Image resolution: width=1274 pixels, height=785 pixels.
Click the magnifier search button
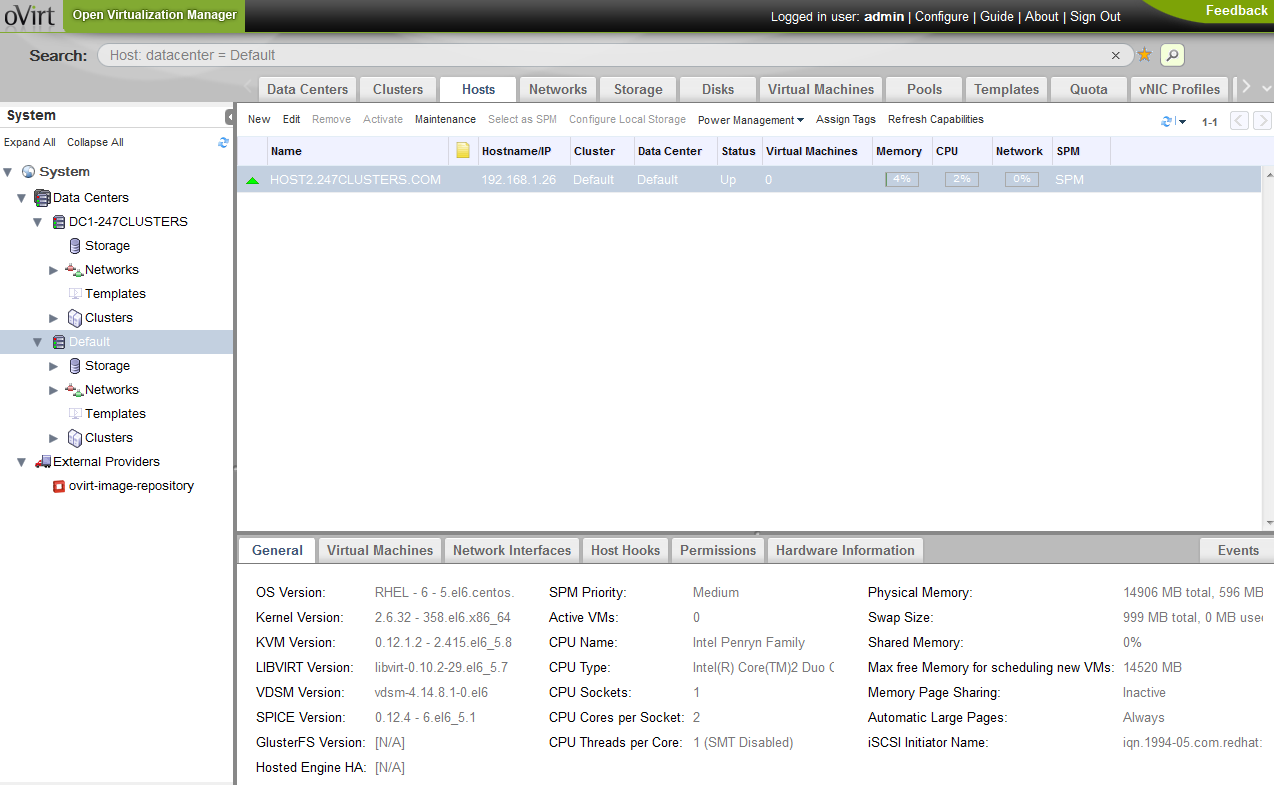[1172, 55]
